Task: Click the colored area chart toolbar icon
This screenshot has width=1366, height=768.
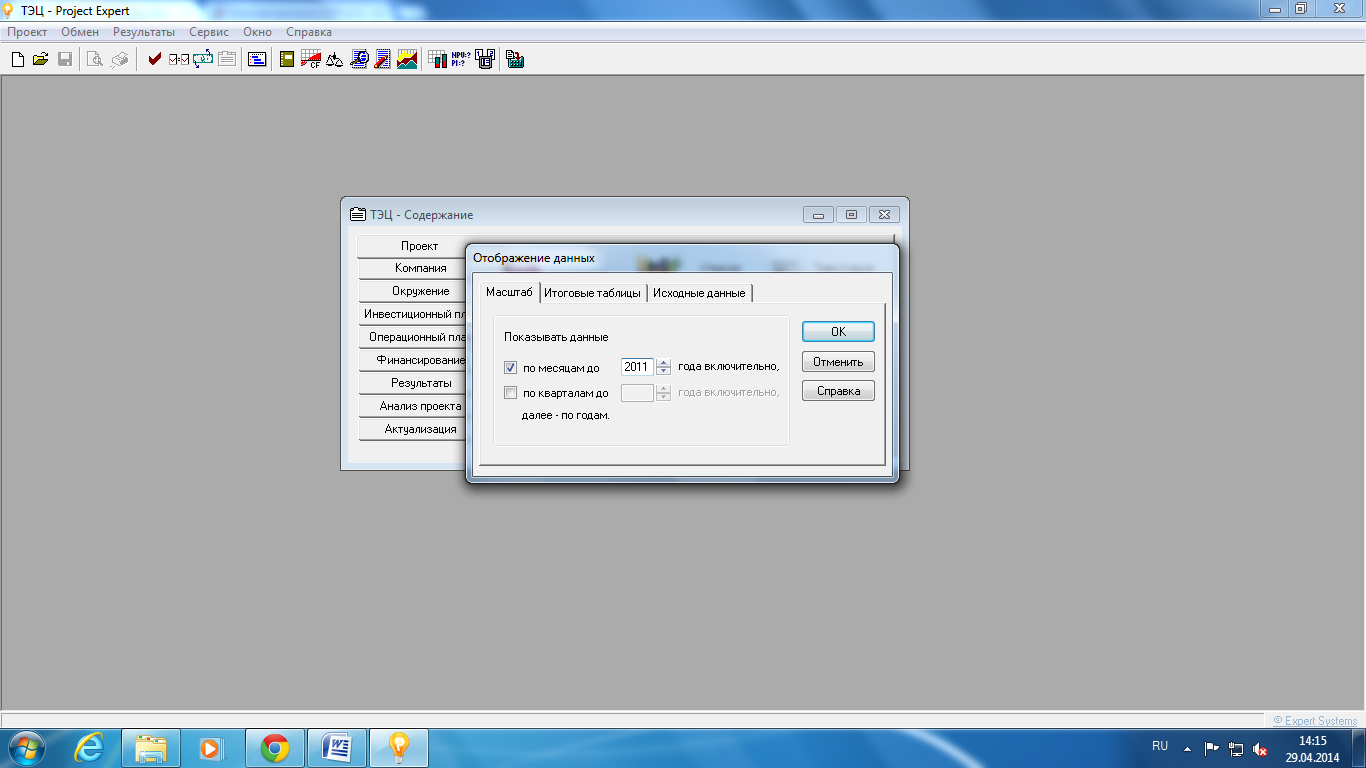Action: 407,60
